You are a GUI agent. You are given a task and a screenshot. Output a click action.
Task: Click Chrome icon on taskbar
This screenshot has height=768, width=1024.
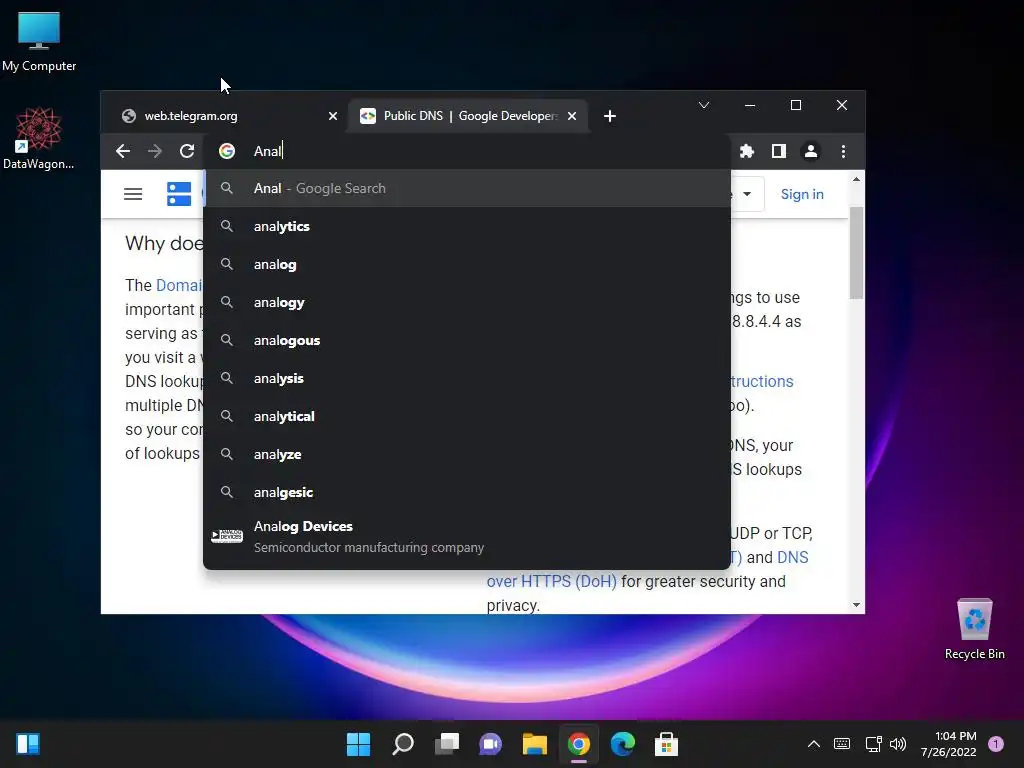579,744
